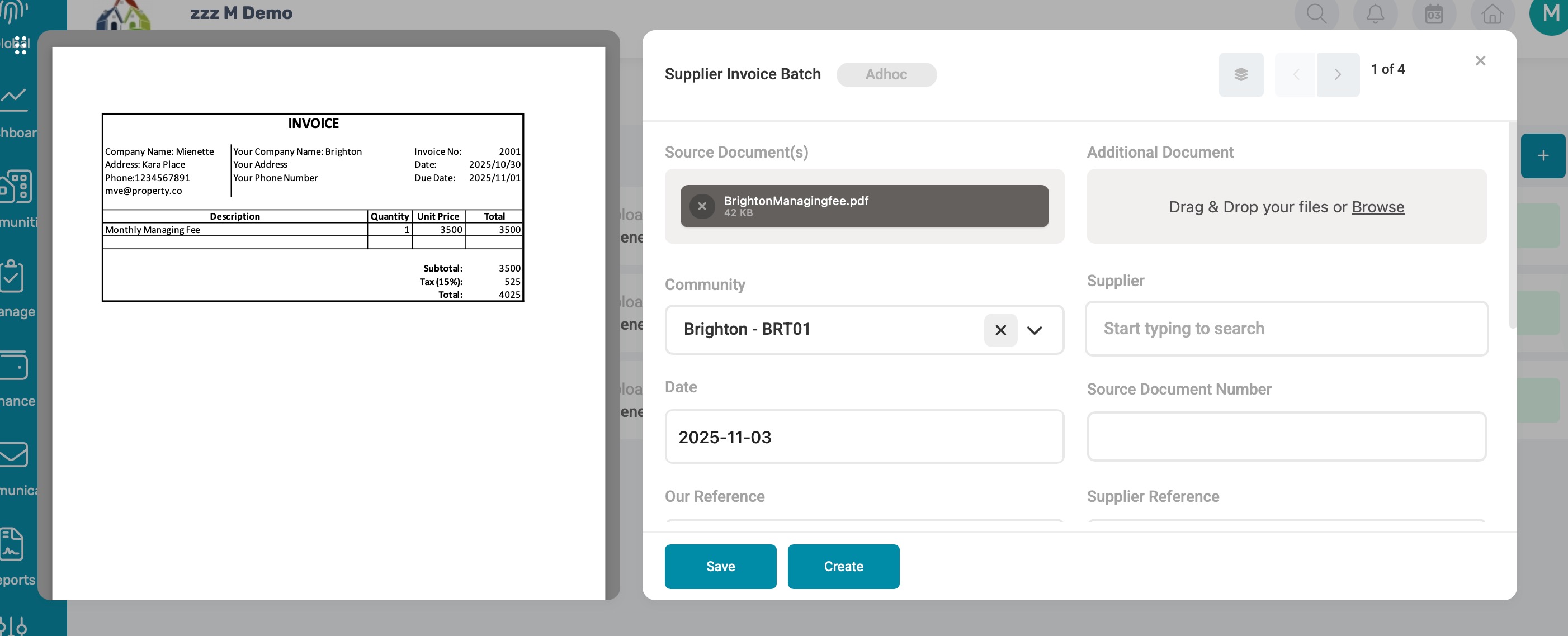Open notifications bell icon
Viewport: 1568px width, 636px height.
(1375, 13)
